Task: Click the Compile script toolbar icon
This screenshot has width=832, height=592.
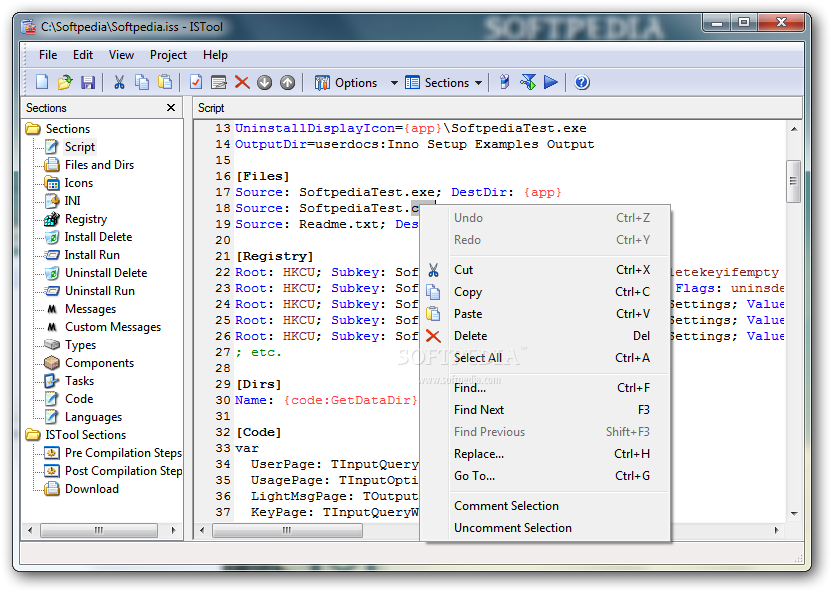Action: [x=504, y=82]
